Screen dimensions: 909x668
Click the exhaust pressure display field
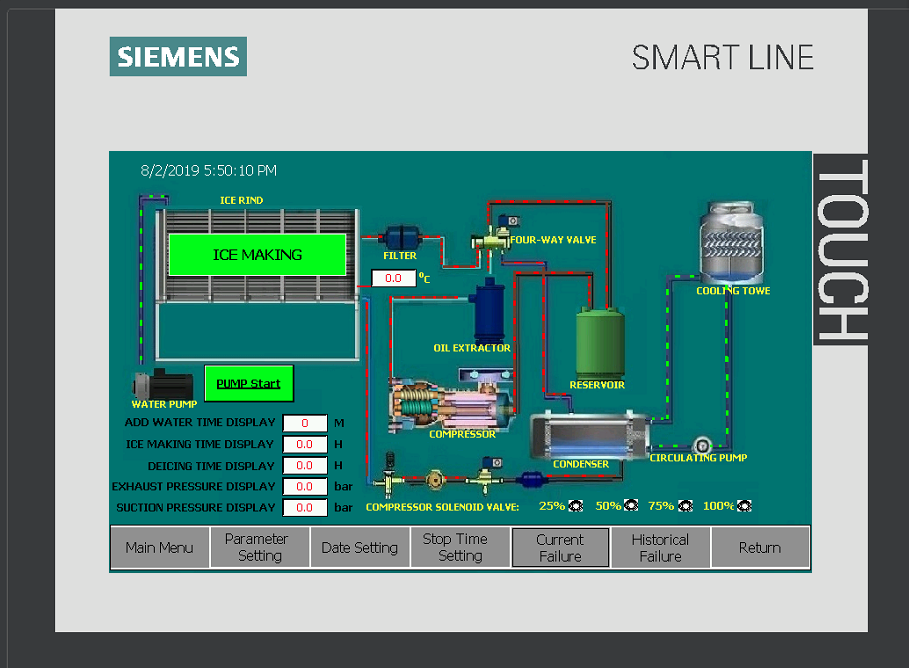click(x=305, y=487)
